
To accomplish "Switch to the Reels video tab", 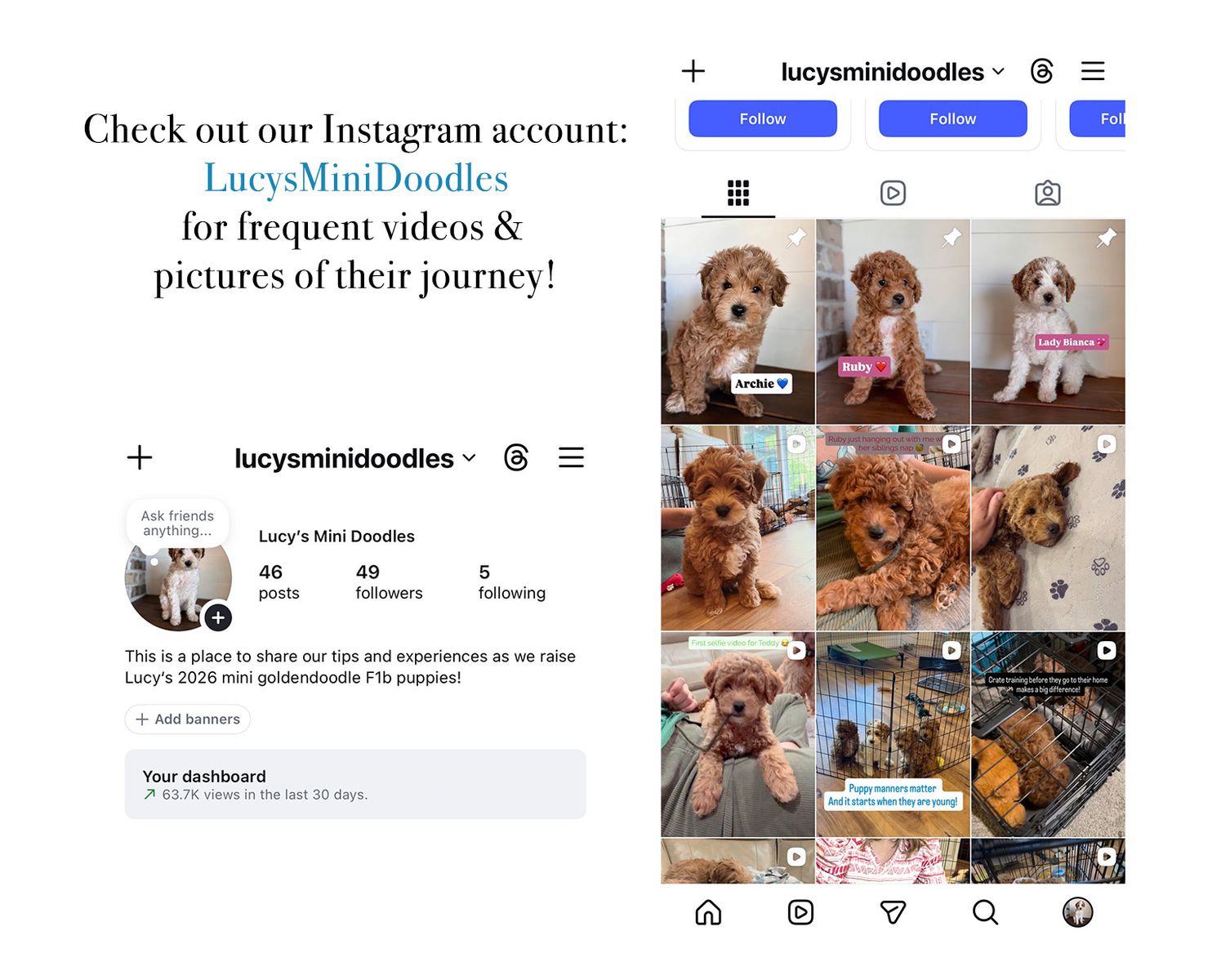I will click(x=893, y=194).
